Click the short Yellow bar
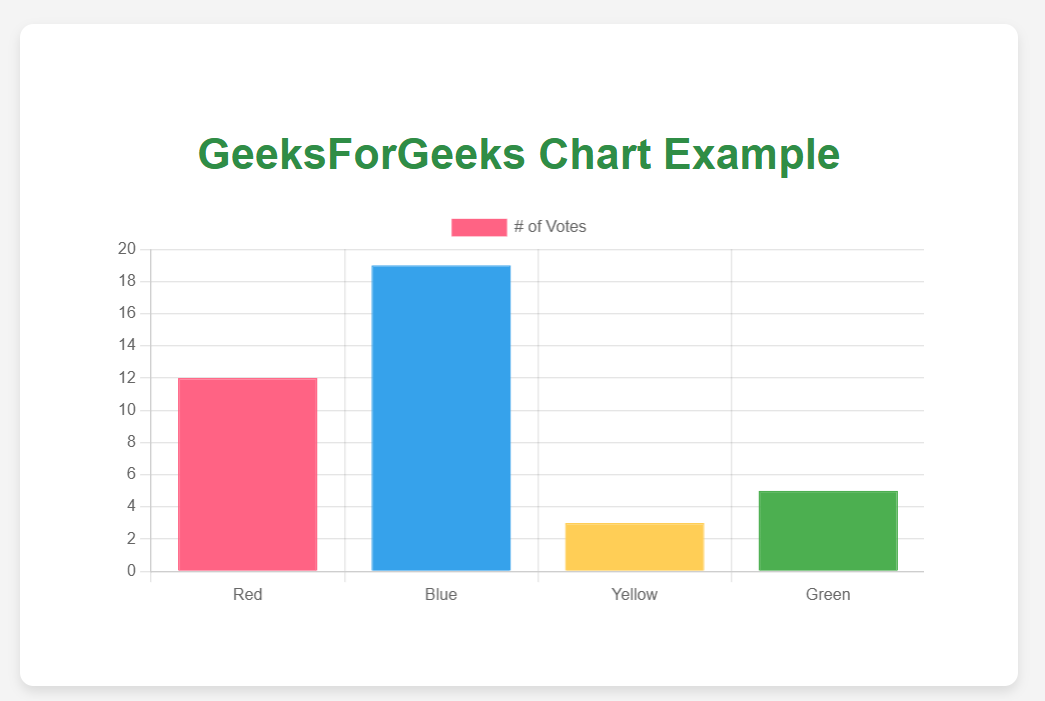 635,547
